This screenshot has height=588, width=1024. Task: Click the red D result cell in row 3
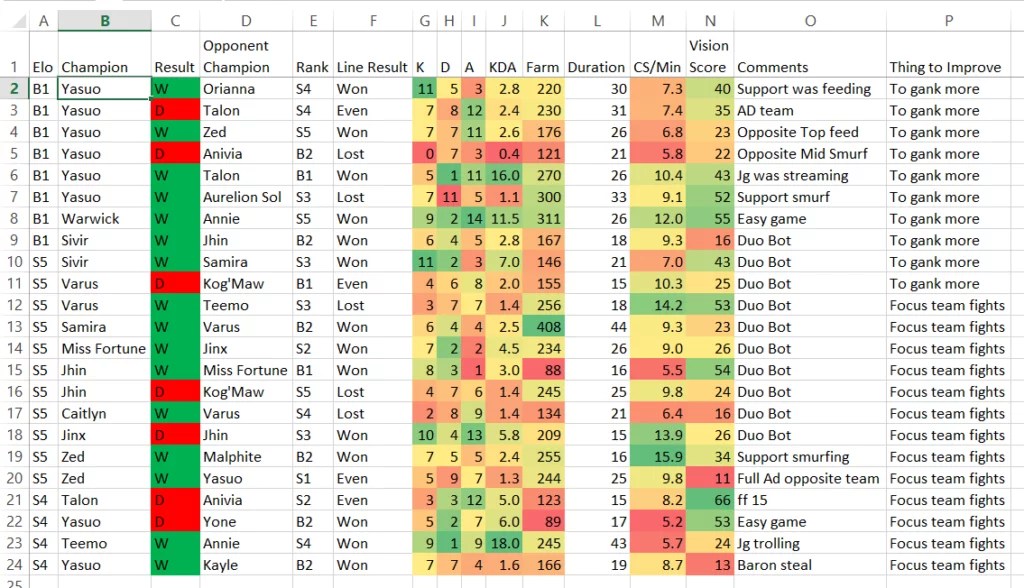point(174,110)
